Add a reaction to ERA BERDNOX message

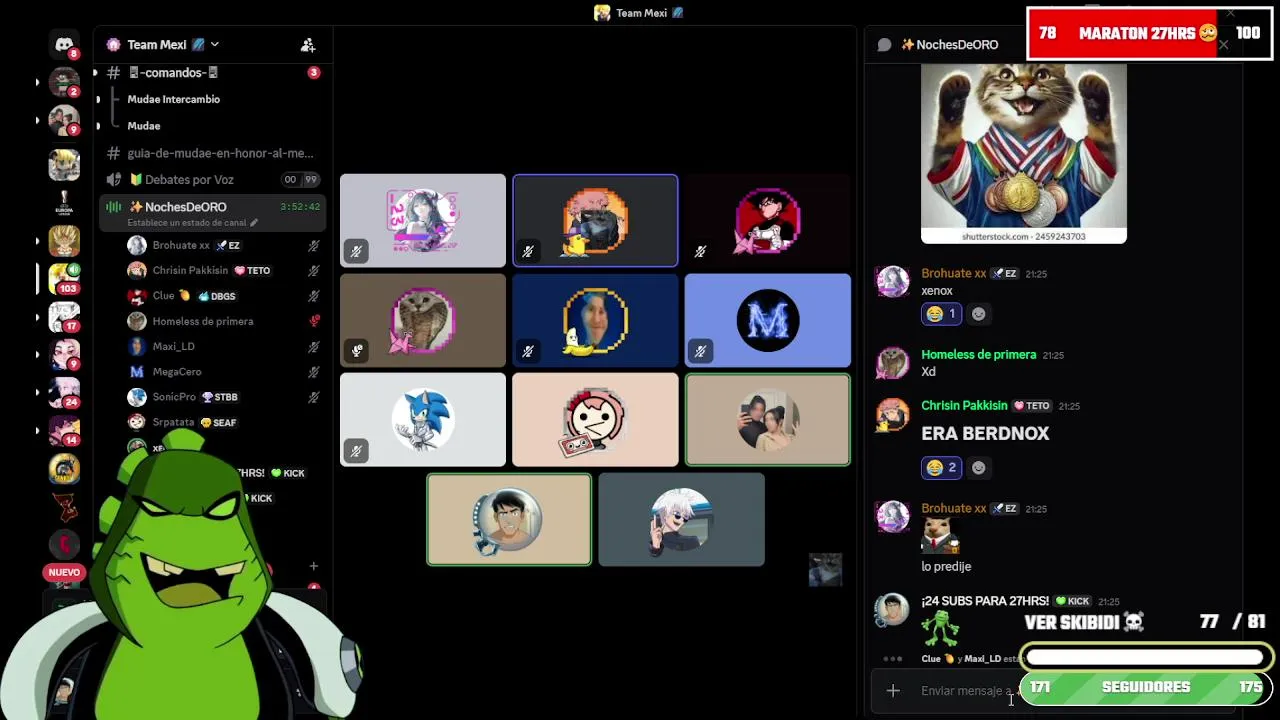(x=979, y=467)
